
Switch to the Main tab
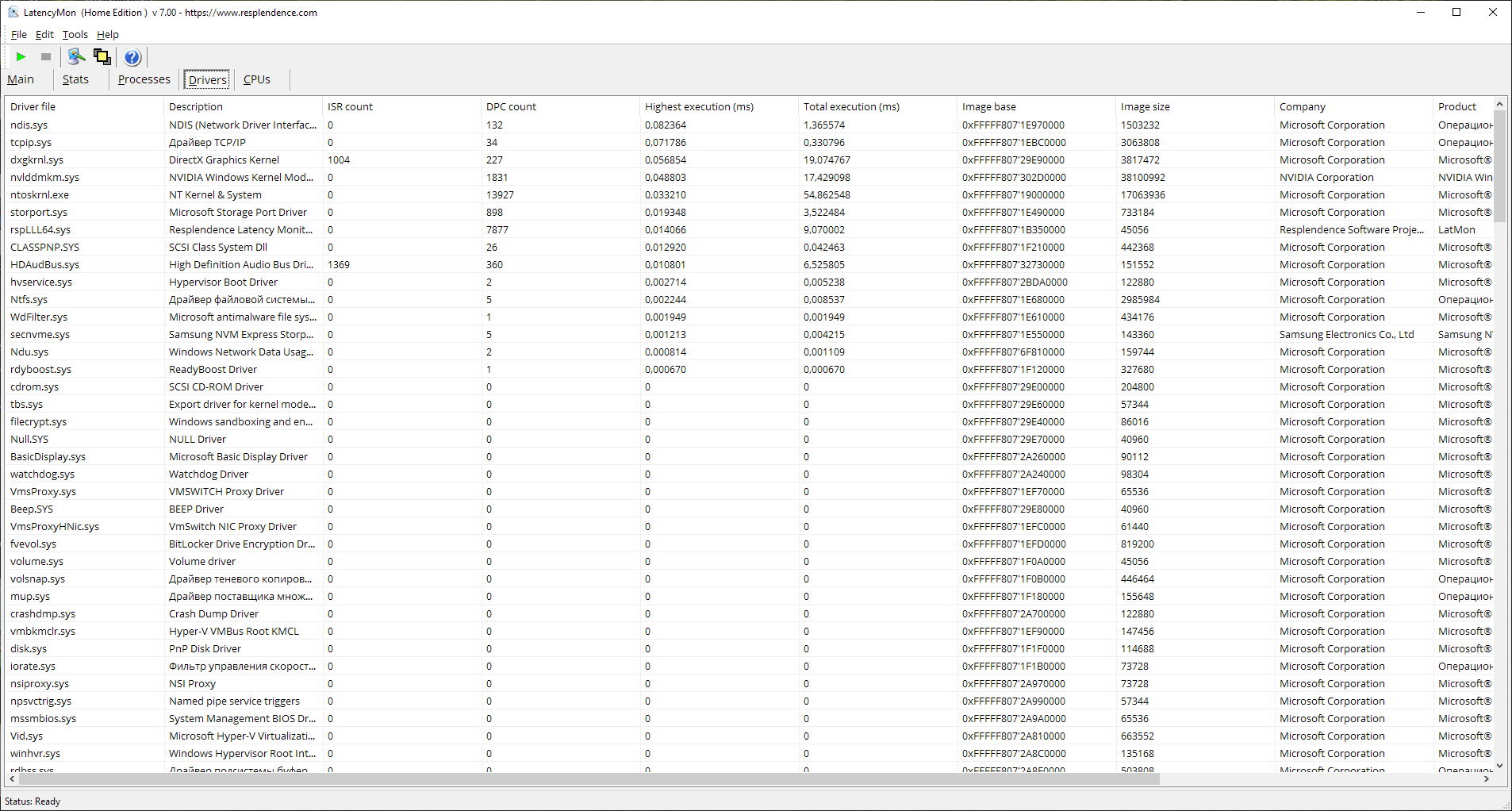21,79
